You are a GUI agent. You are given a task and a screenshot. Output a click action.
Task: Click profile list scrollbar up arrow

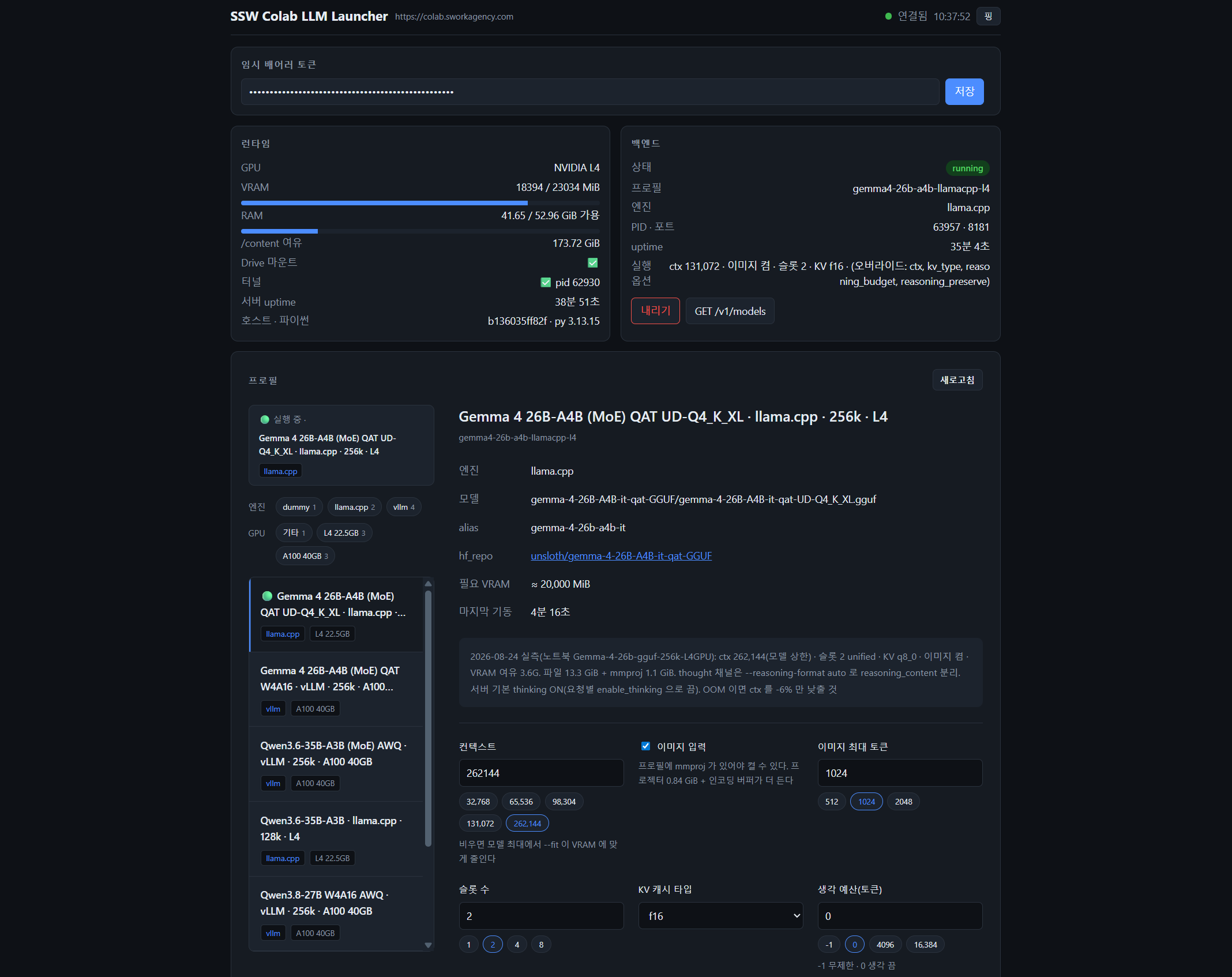coord(428,584)
